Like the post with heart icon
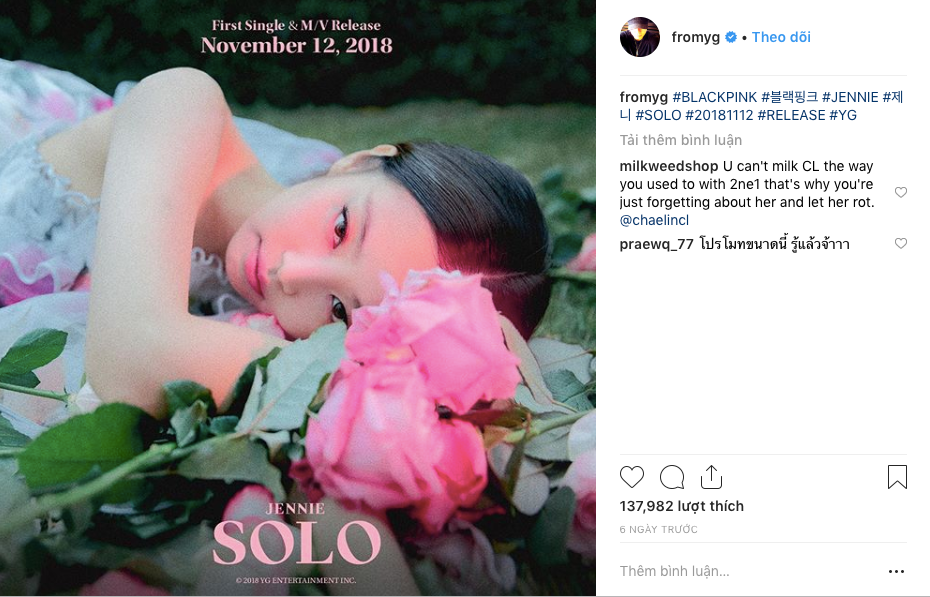930x597 pixels. tap(632, 477)
